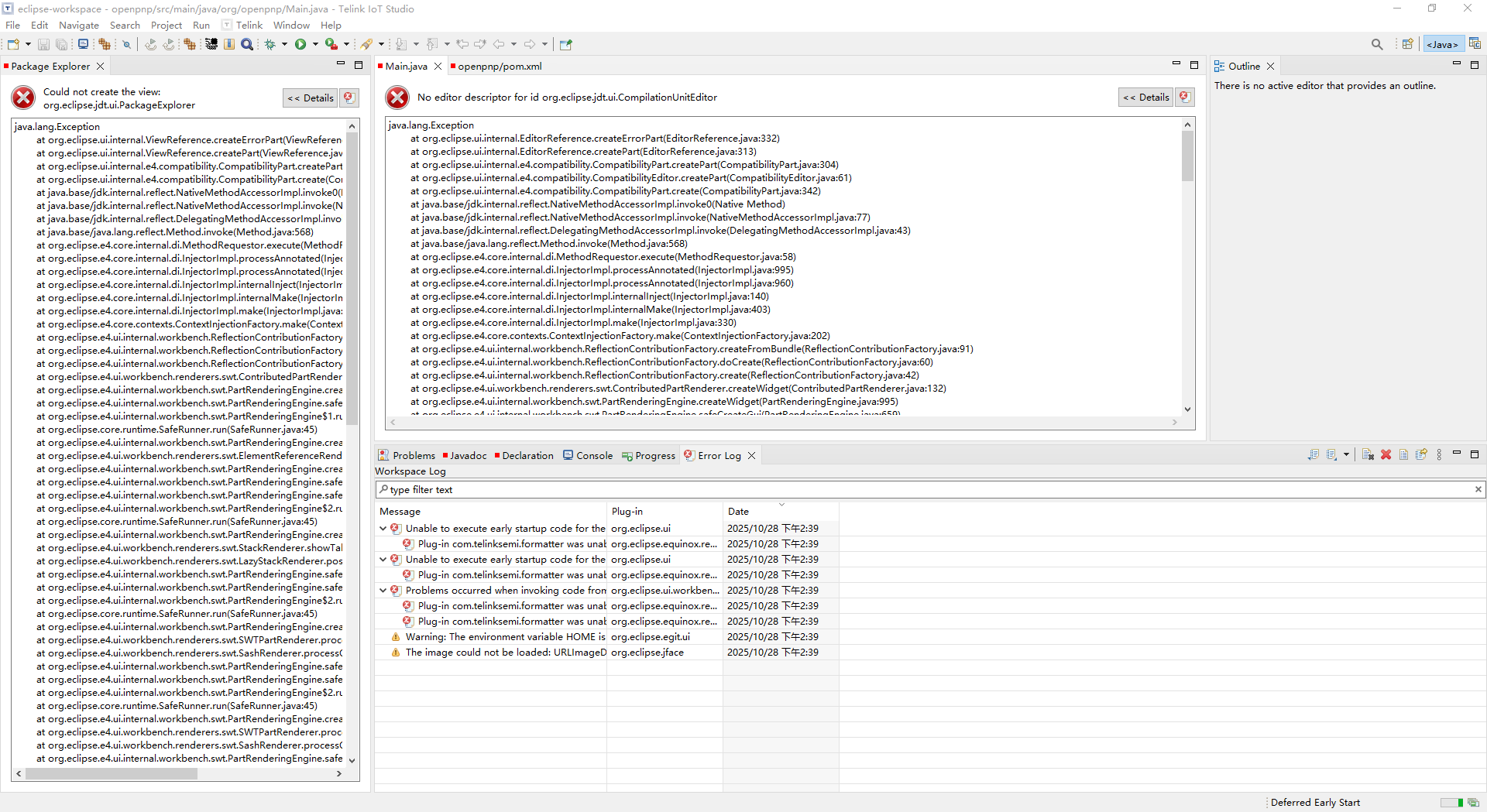Click the Export Log icon in Error Log

(1314, 455)
